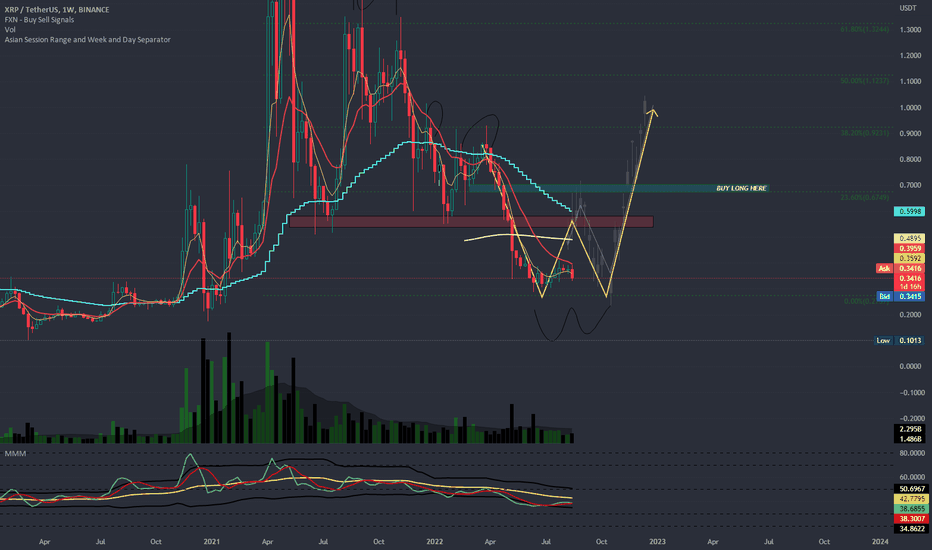Screen dimensions: 932x550
Task: Click the 'Ask' price label
Action: coord(884,269)
